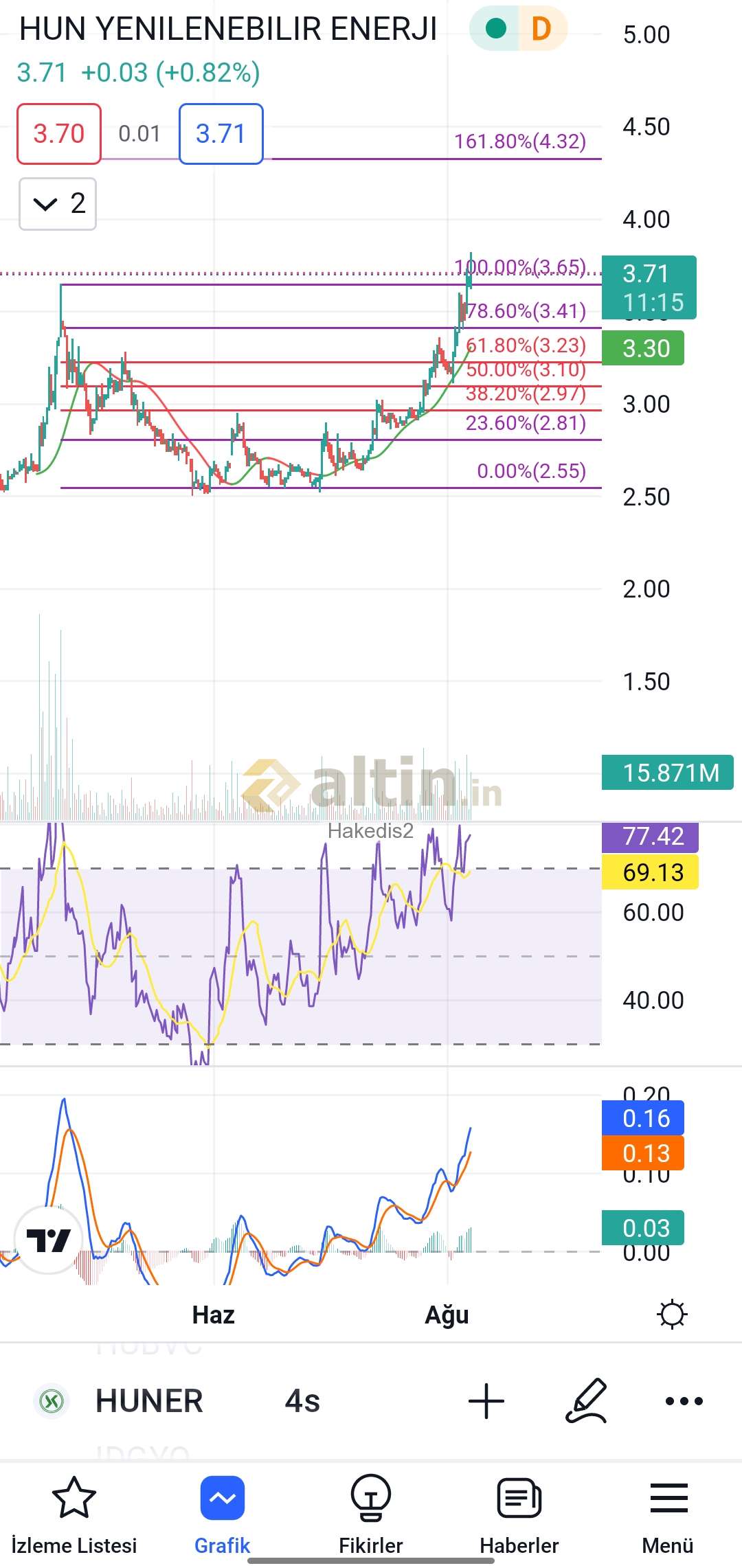
Task: Tap the red 3.70 sell price button
Action: (59, 134)
